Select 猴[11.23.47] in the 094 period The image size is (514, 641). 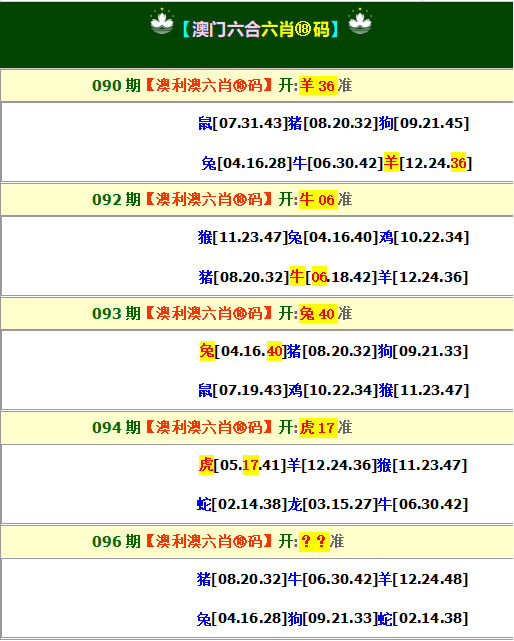[422, 465]
